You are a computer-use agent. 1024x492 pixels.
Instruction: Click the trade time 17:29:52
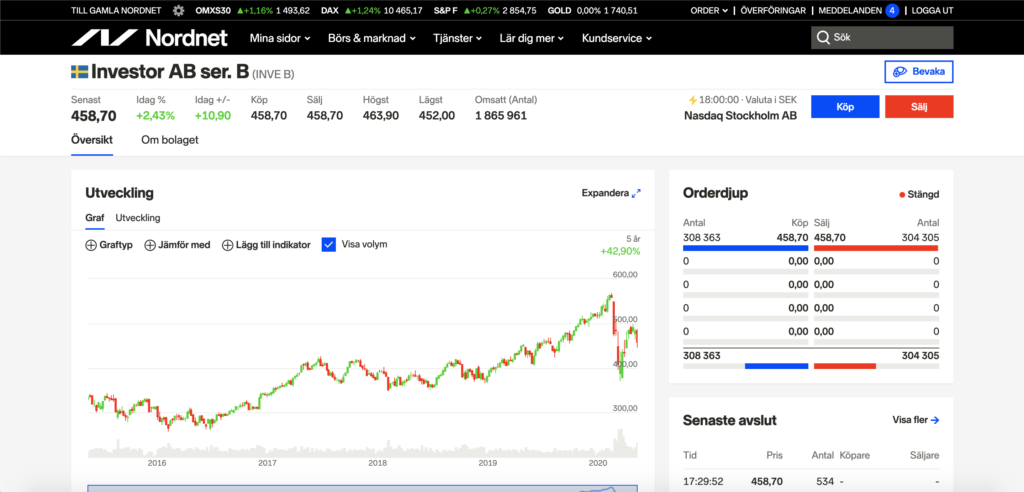(x=703, y=482)
